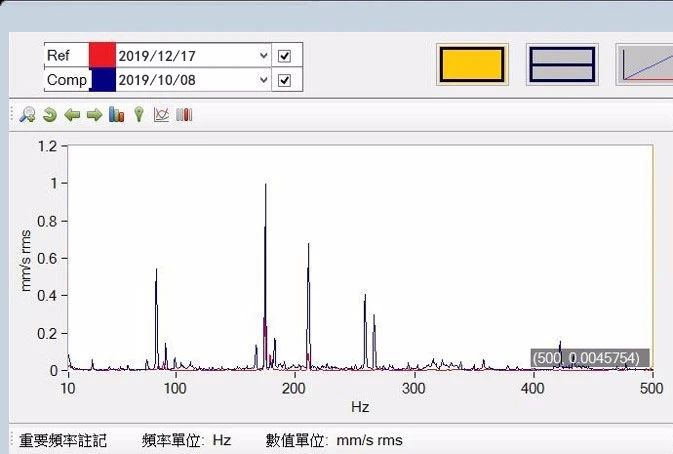Select the single-pane yellow view button

[x=473, y=65]
